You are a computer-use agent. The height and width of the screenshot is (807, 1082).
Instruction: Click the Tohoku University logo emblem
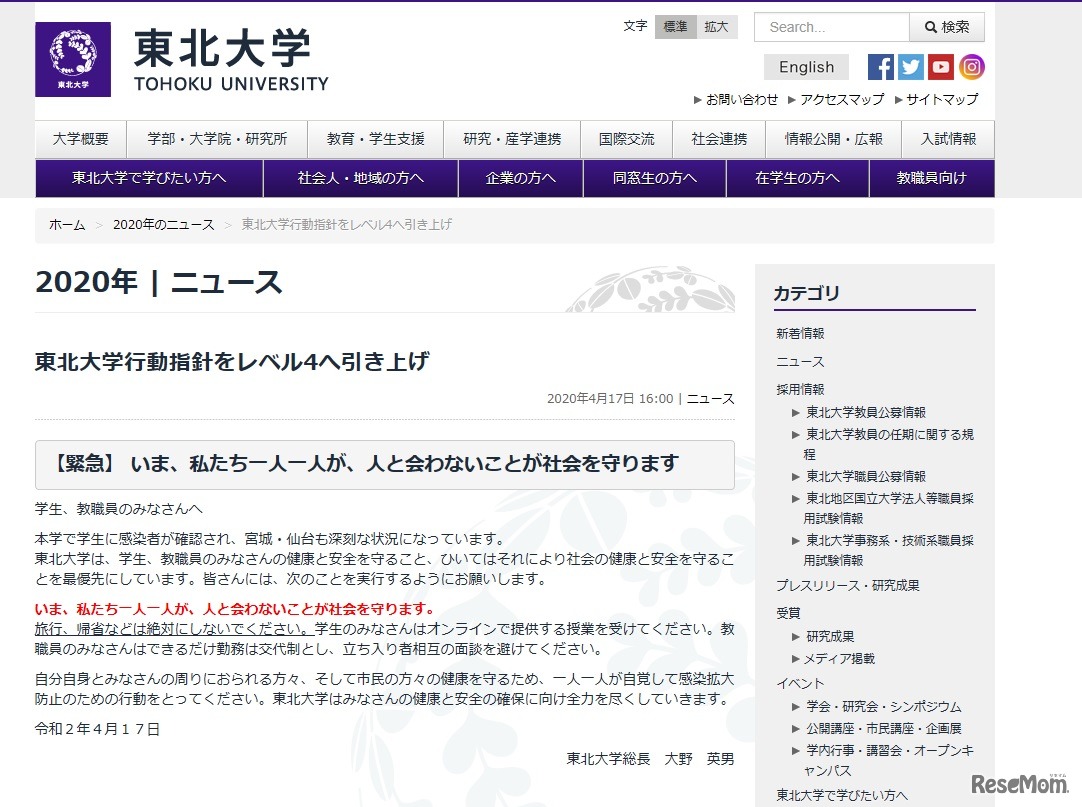[x=72, y=59]
